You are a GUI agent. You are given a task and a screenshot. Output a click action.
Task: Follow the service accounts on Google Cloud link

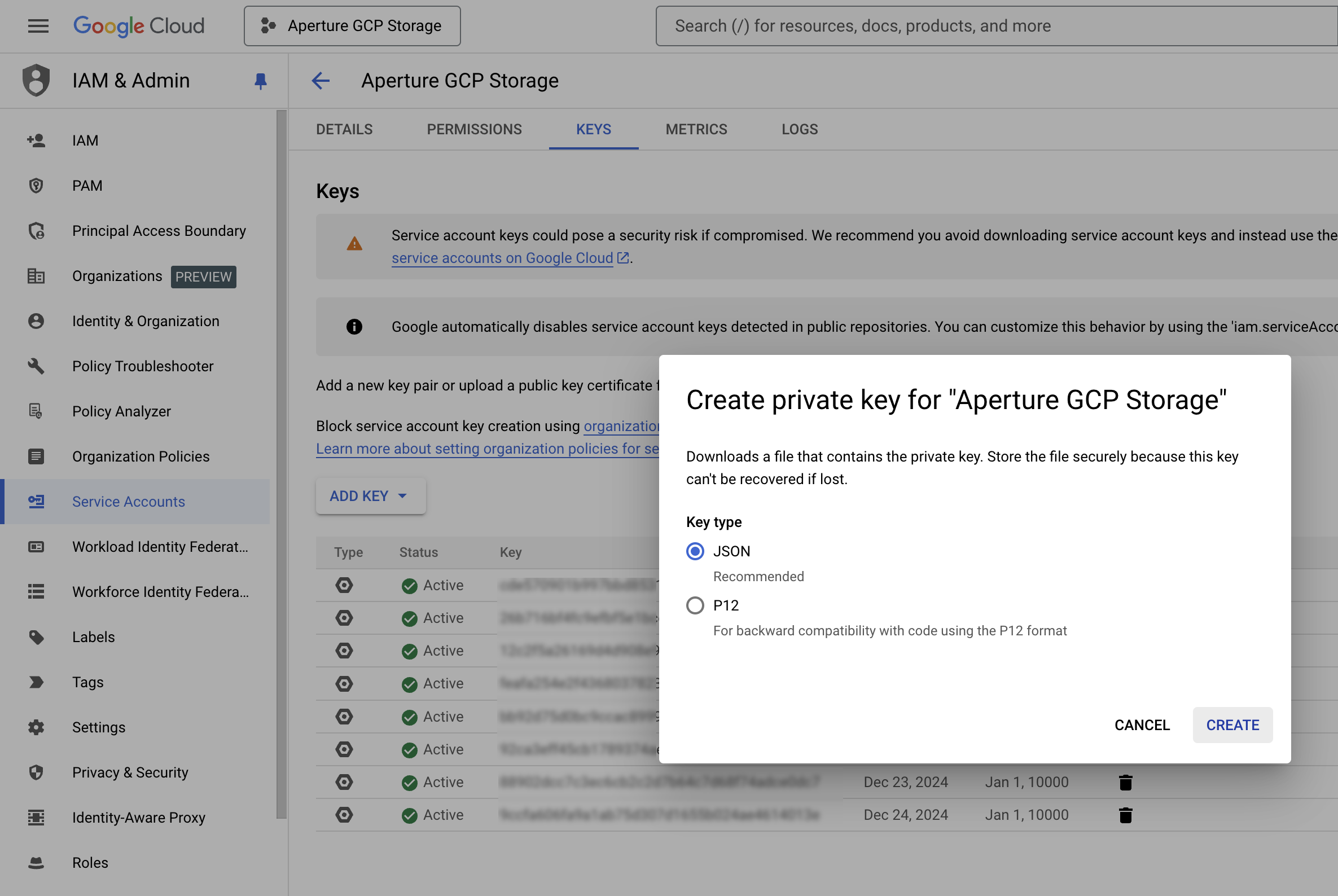point(502,258)
